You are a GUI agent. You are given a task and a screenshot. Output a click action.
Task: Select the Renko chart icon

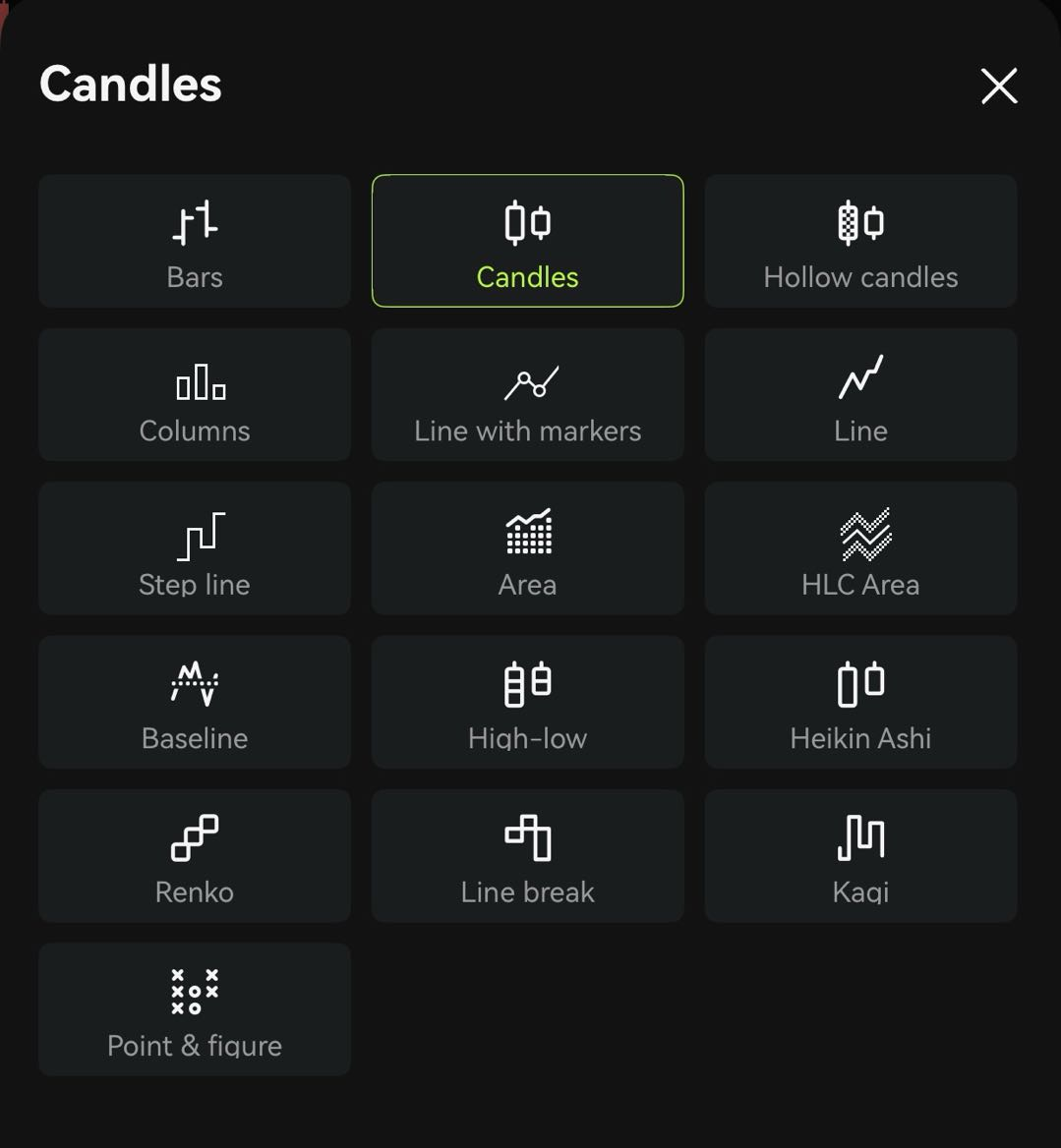pyautogui.click(x=195, y=837)
